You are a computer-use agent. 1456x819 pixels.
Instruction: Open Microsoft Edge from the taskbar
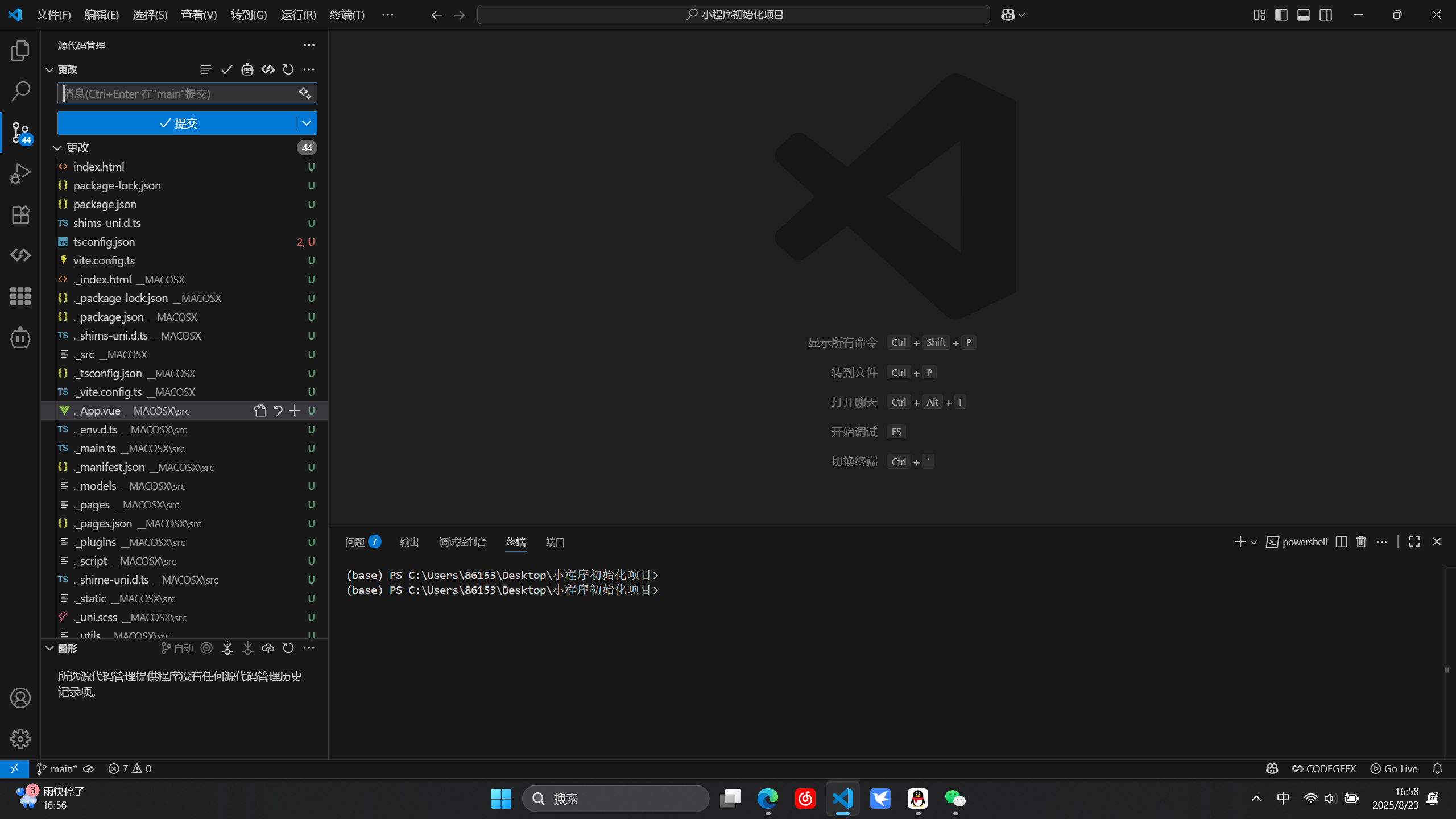[x=767, y=799]
